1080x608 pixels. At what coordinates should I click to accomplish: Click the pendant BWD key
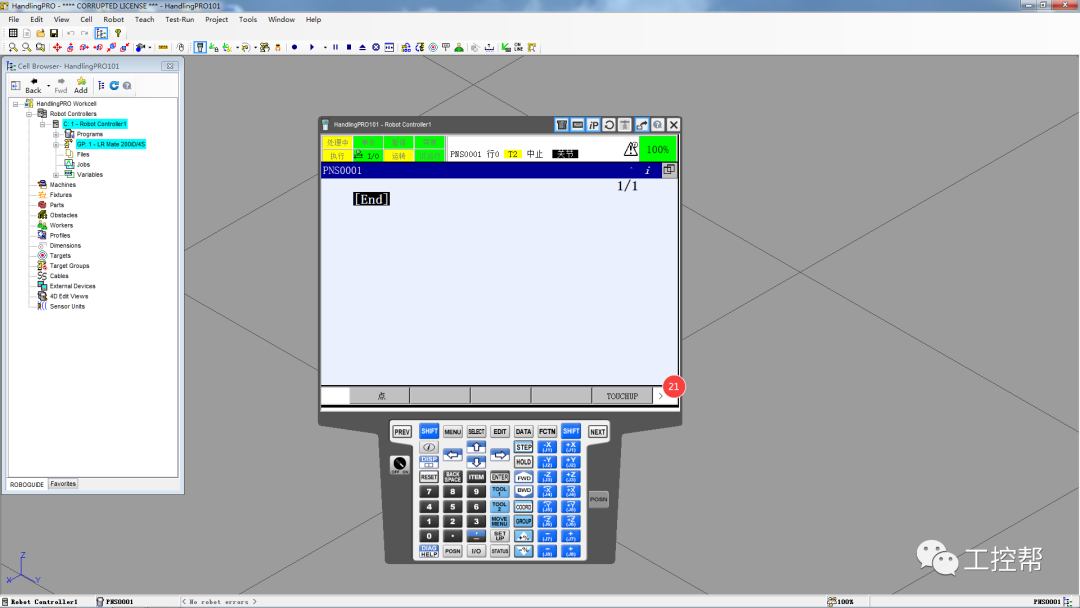coord(523,491)
